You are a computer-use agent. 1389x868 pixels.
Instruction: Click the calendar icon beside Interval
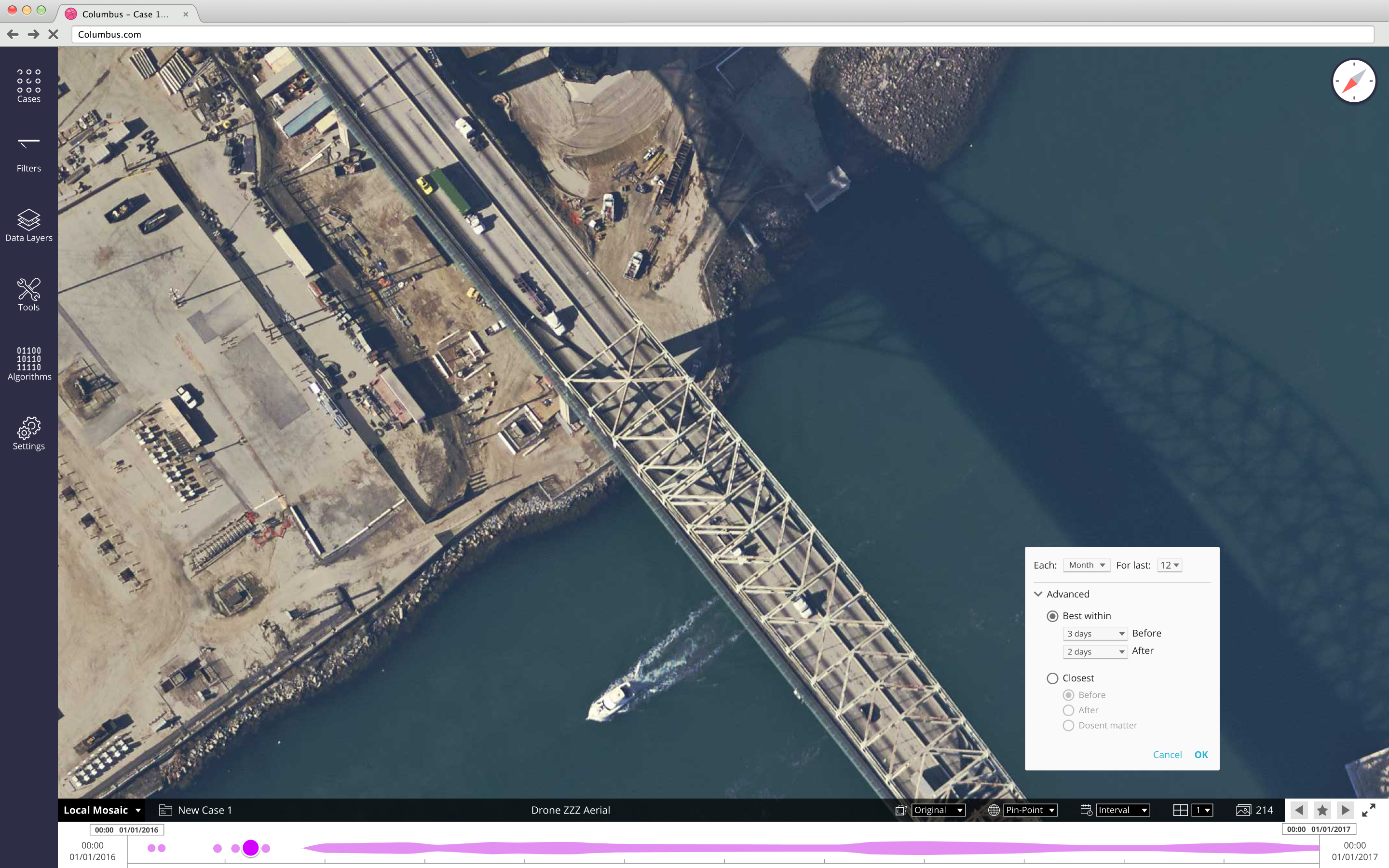1086,810
